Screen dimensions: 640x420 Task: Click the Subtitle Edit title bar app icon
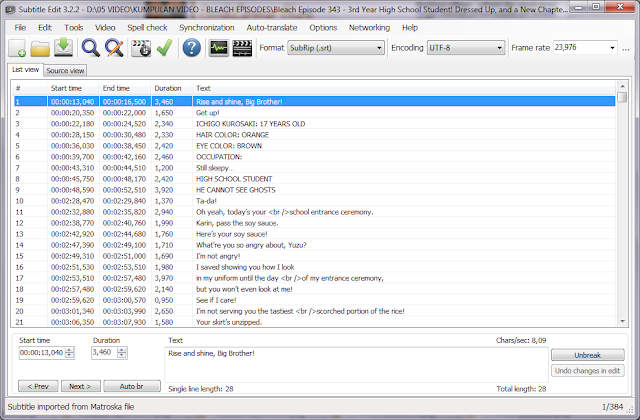11,9
